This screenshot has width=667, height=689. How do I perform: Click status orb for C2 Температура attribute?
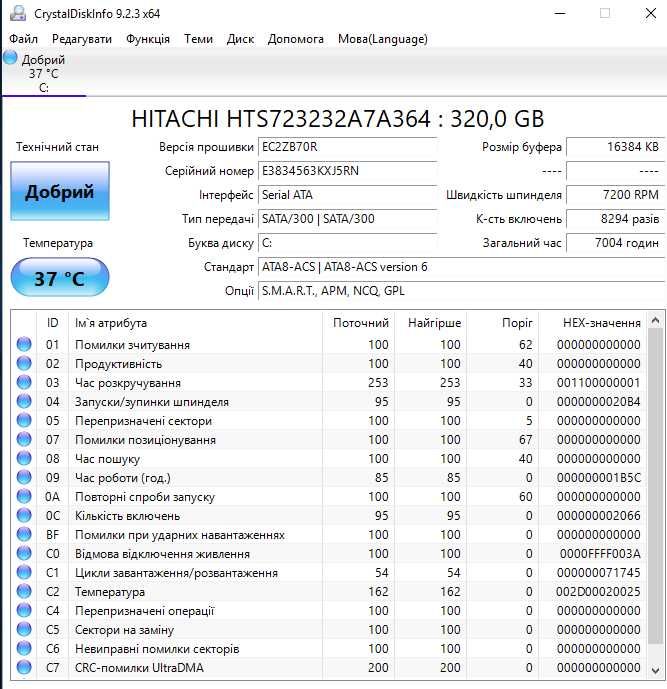24,591
